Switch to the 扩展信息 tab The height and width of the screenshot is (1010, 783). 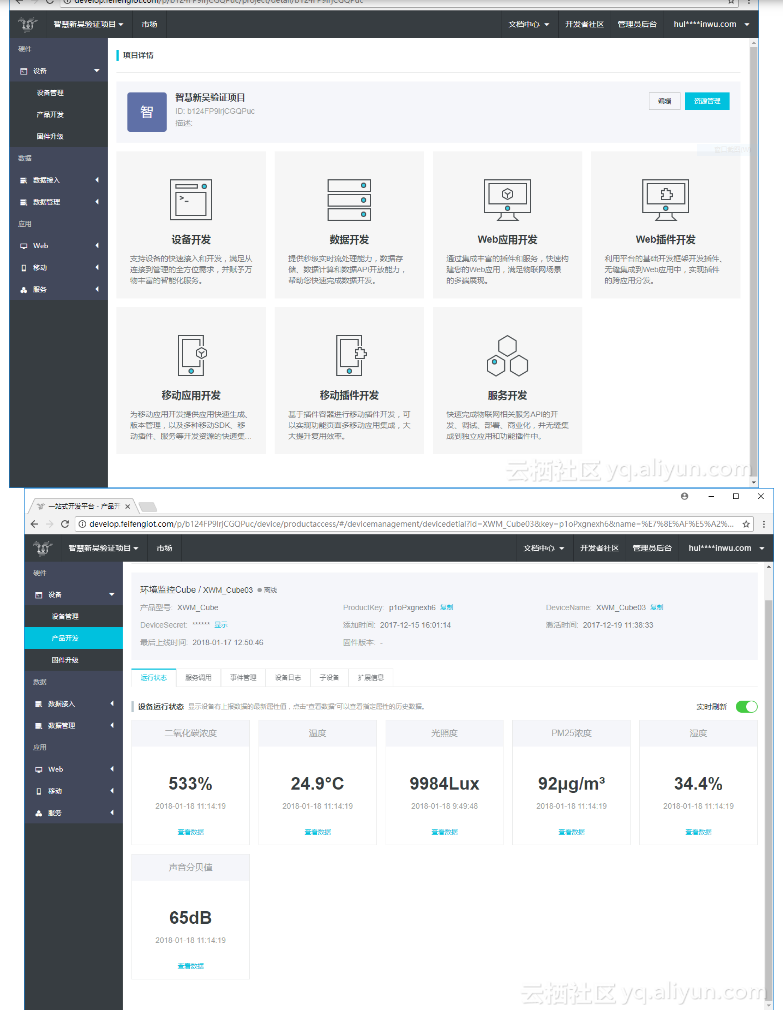point(370,678)
